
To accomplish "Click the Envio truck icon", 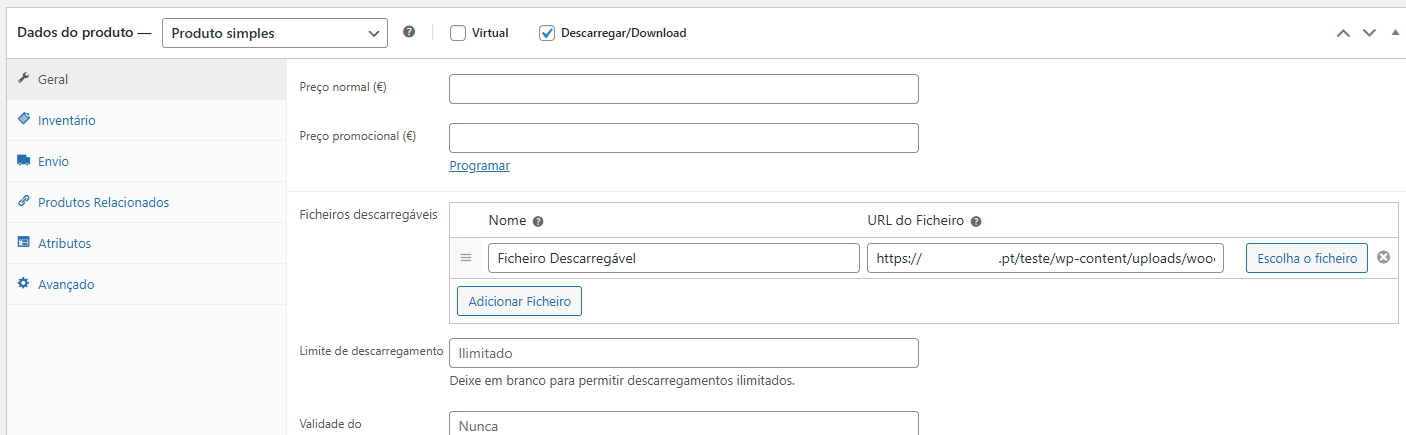I will pos(24,160).
